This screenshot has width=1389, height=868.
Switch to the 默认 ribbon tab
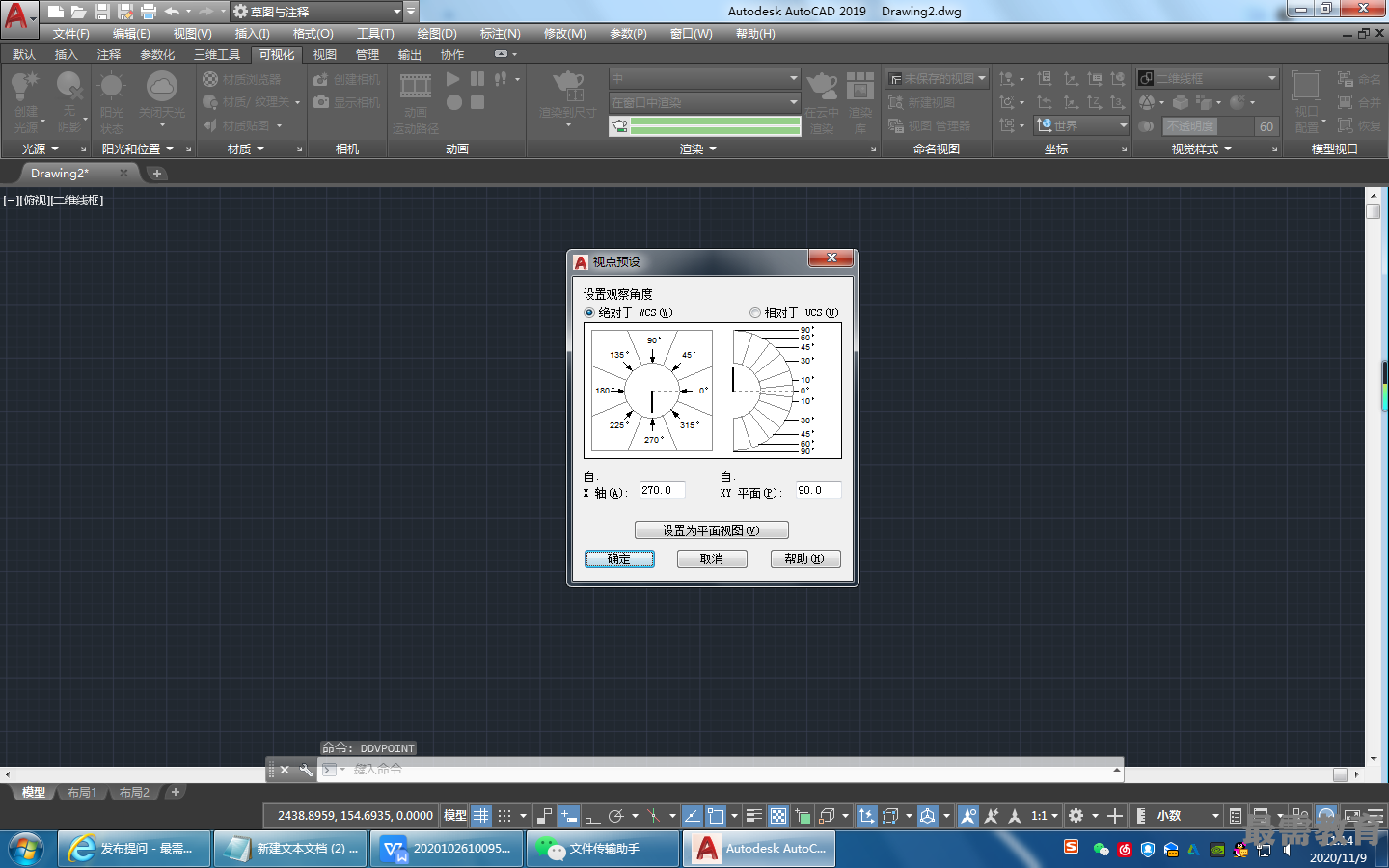coord(24,55)
